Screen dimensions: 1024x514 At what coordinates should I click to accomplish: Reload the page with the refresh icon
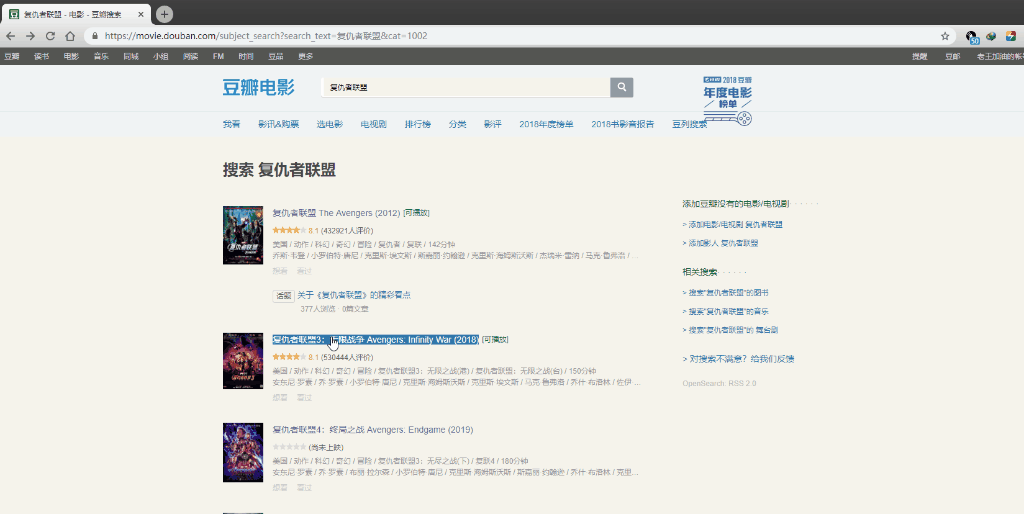(x=50, y=36)
